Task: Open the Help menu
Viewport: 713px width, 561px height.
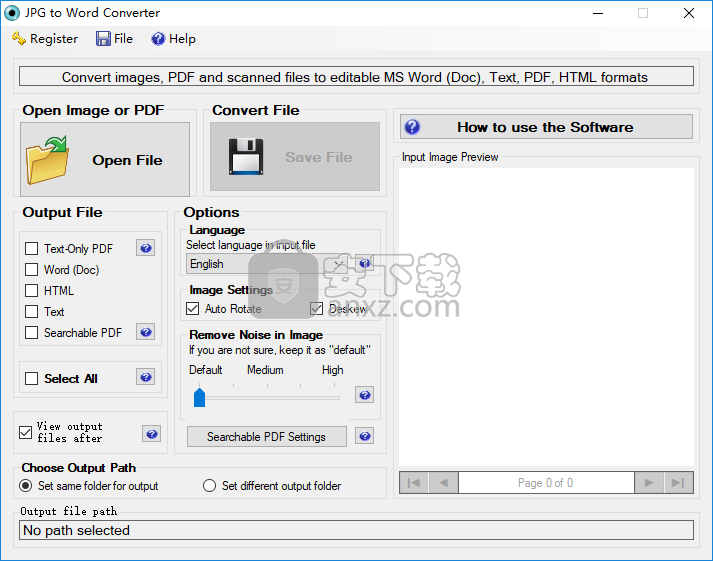Action: (x=173, y=39)
